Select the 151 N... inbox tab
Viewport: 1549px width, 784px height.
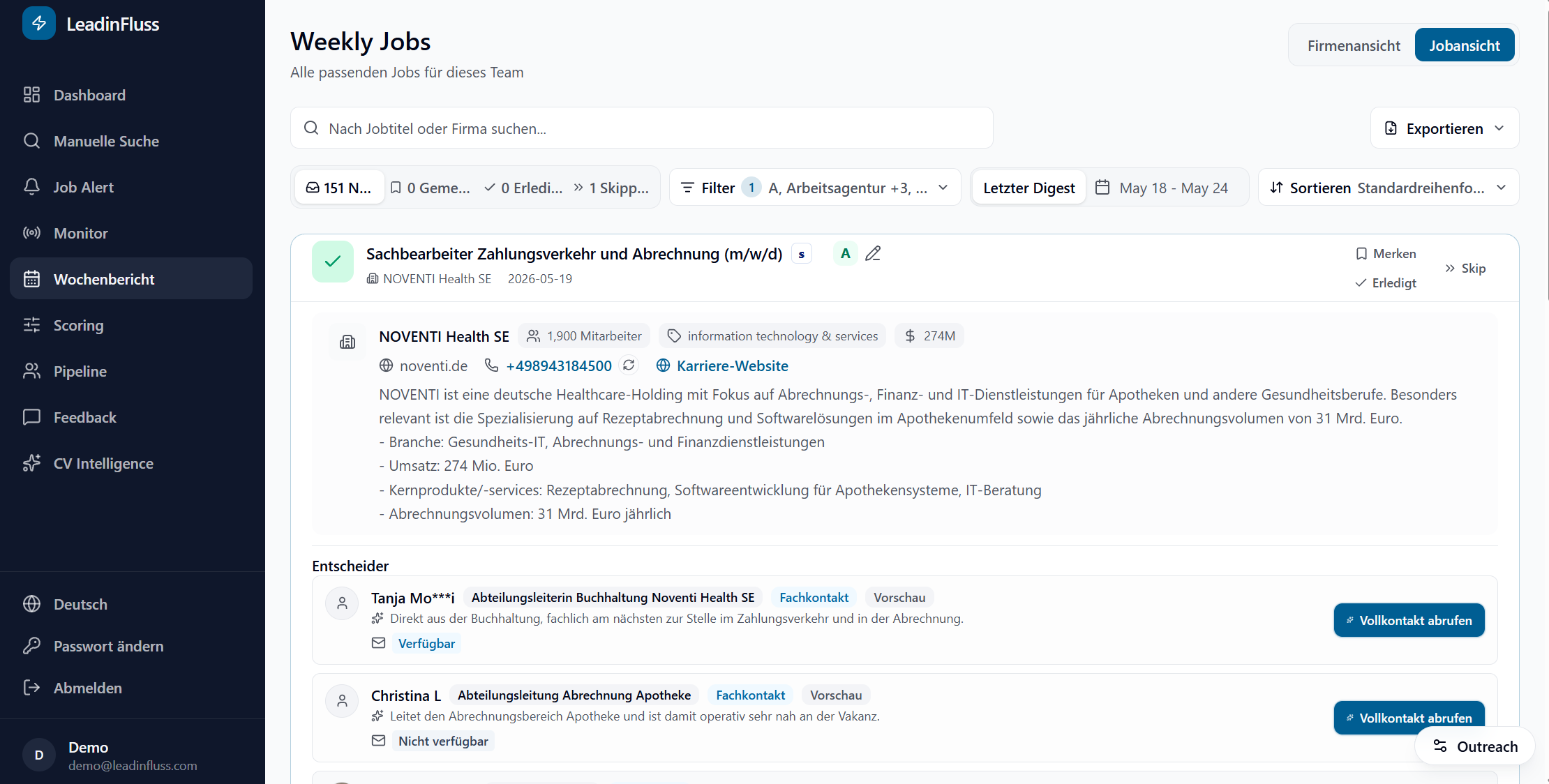339,188
